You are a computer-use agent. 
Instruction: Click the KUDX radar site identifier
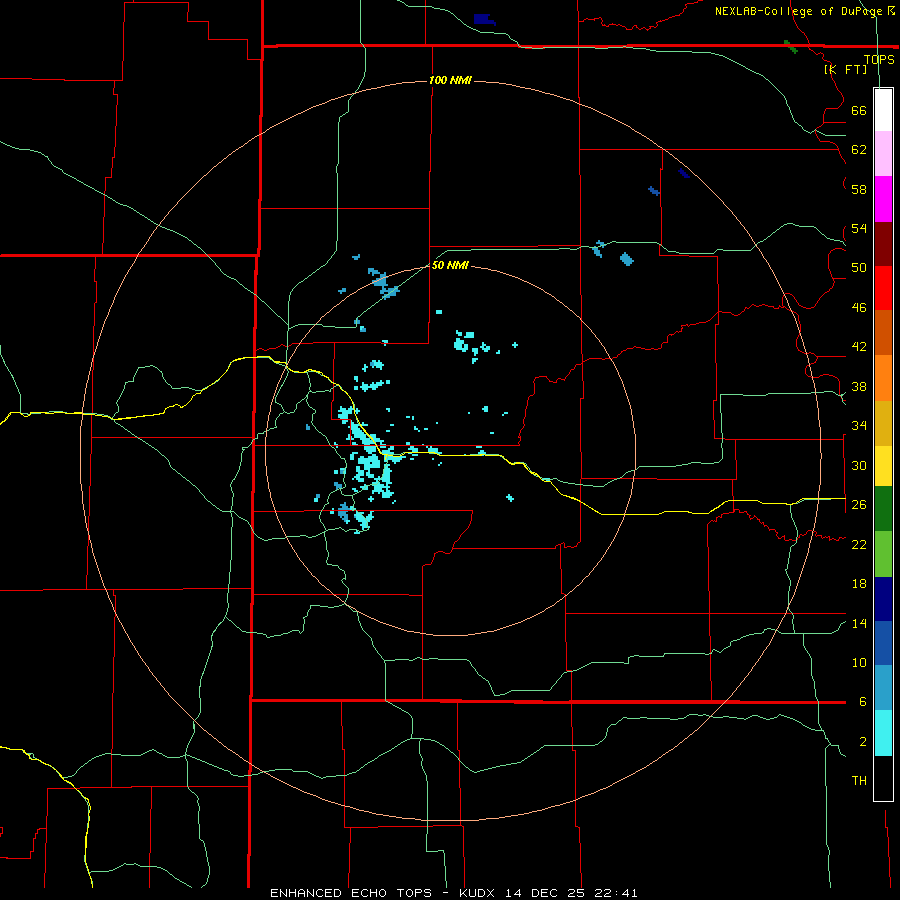[479, 893]
